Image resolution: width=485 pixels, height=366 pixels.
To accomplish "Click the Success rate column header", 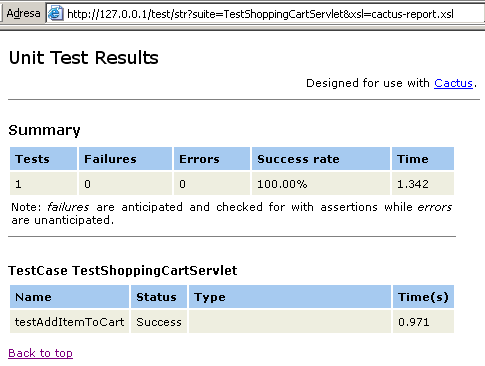I will 321,159.
